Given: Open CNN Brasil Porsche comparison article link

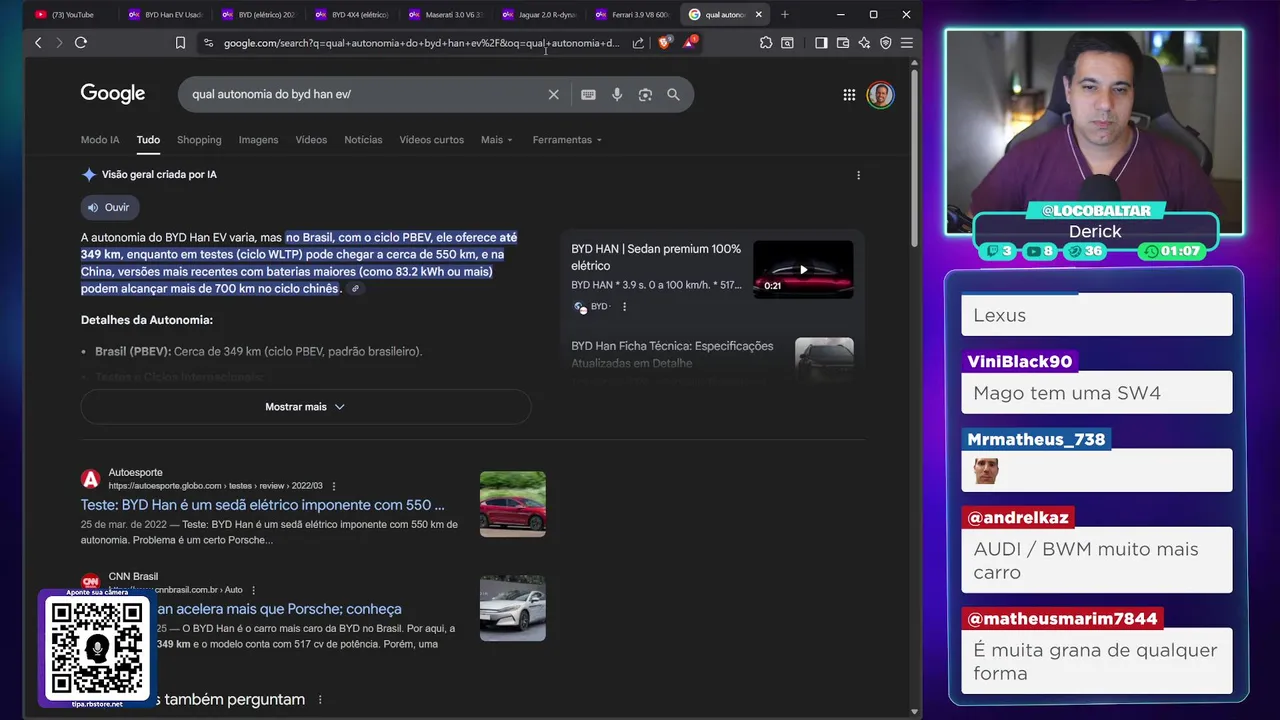Looking at the screenshot, I should coord(278,609).
